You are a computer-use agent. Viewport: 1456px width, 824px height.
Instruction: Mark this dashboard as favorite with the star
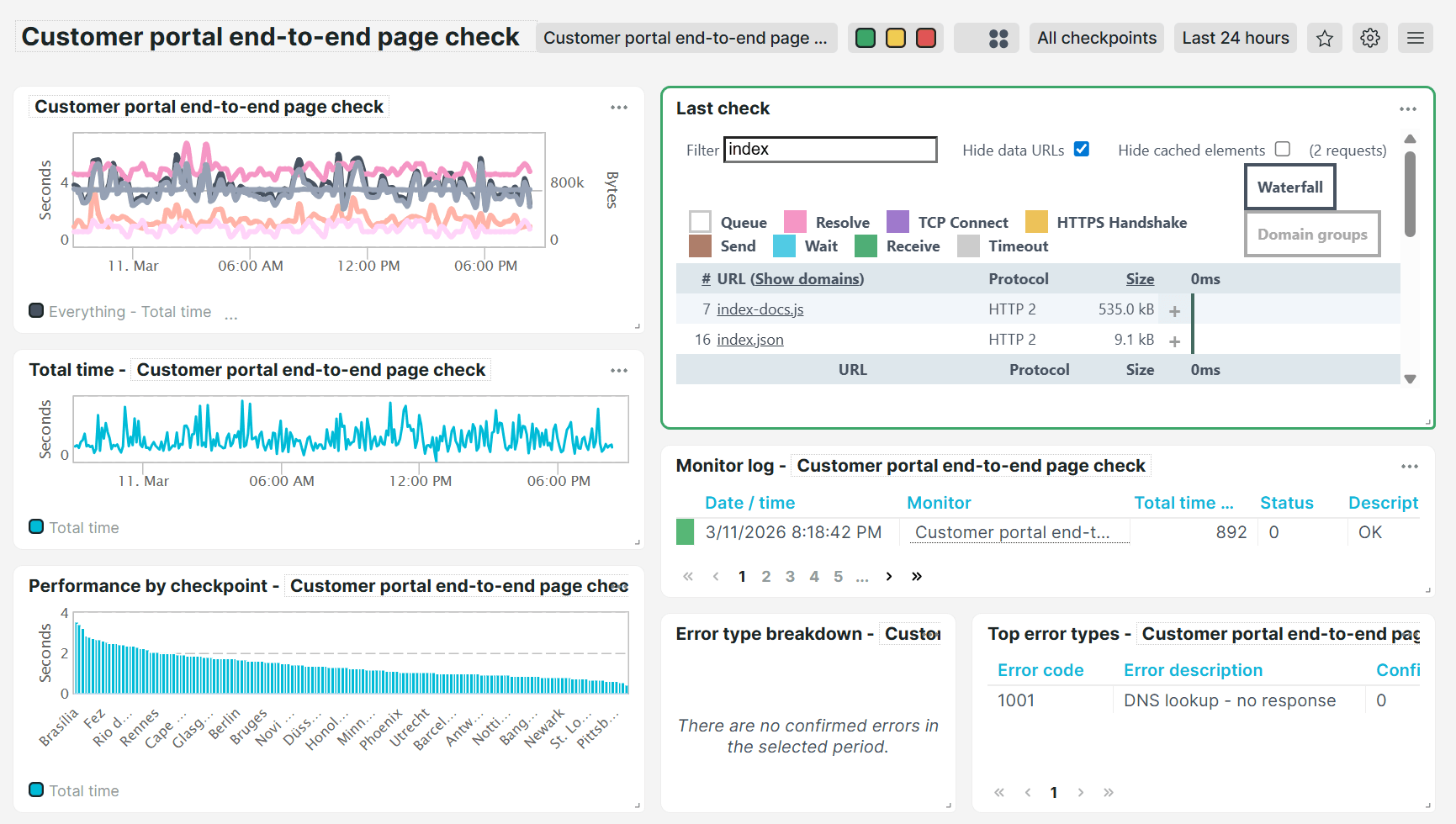[1325, 37]
